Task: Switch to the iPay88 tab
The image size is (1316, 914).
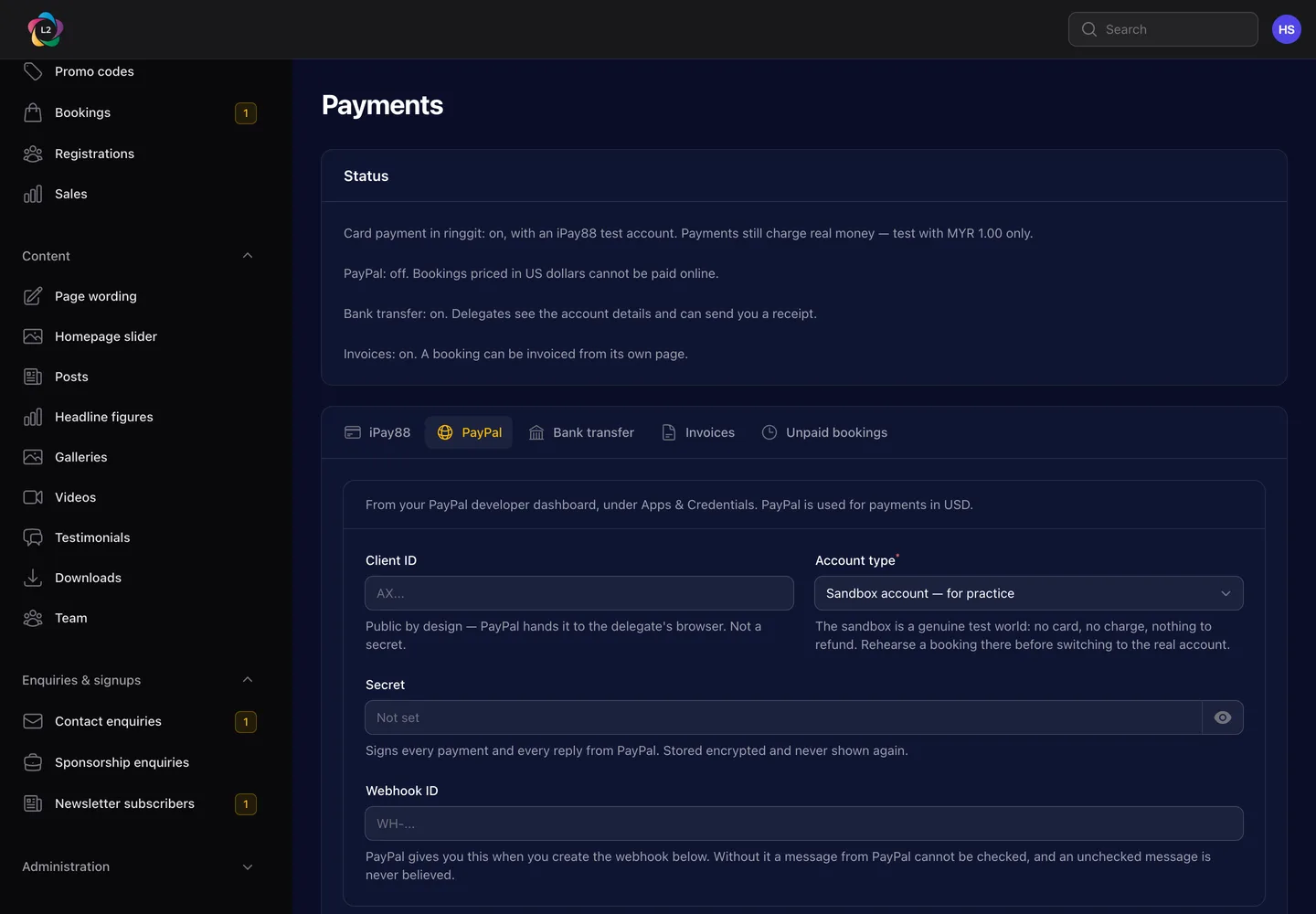Action: (x=377, y=432)
